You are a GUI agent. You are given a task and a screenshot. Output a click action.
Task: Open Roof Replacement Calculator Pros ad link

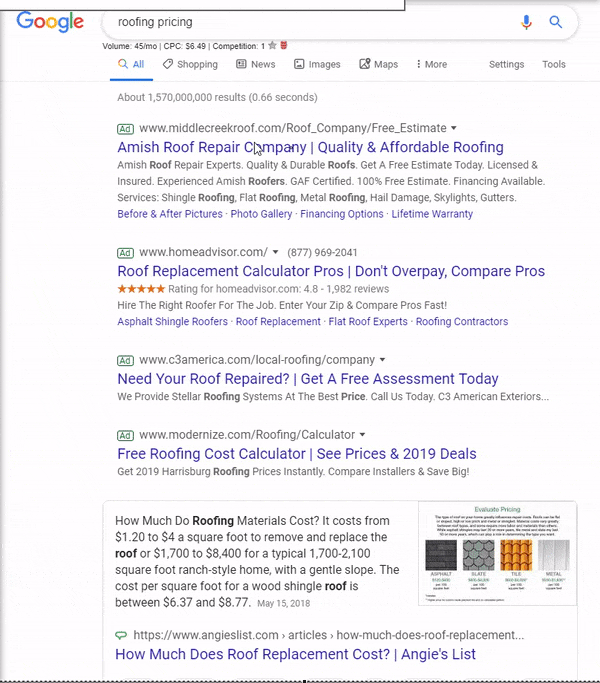click(331, 271)
